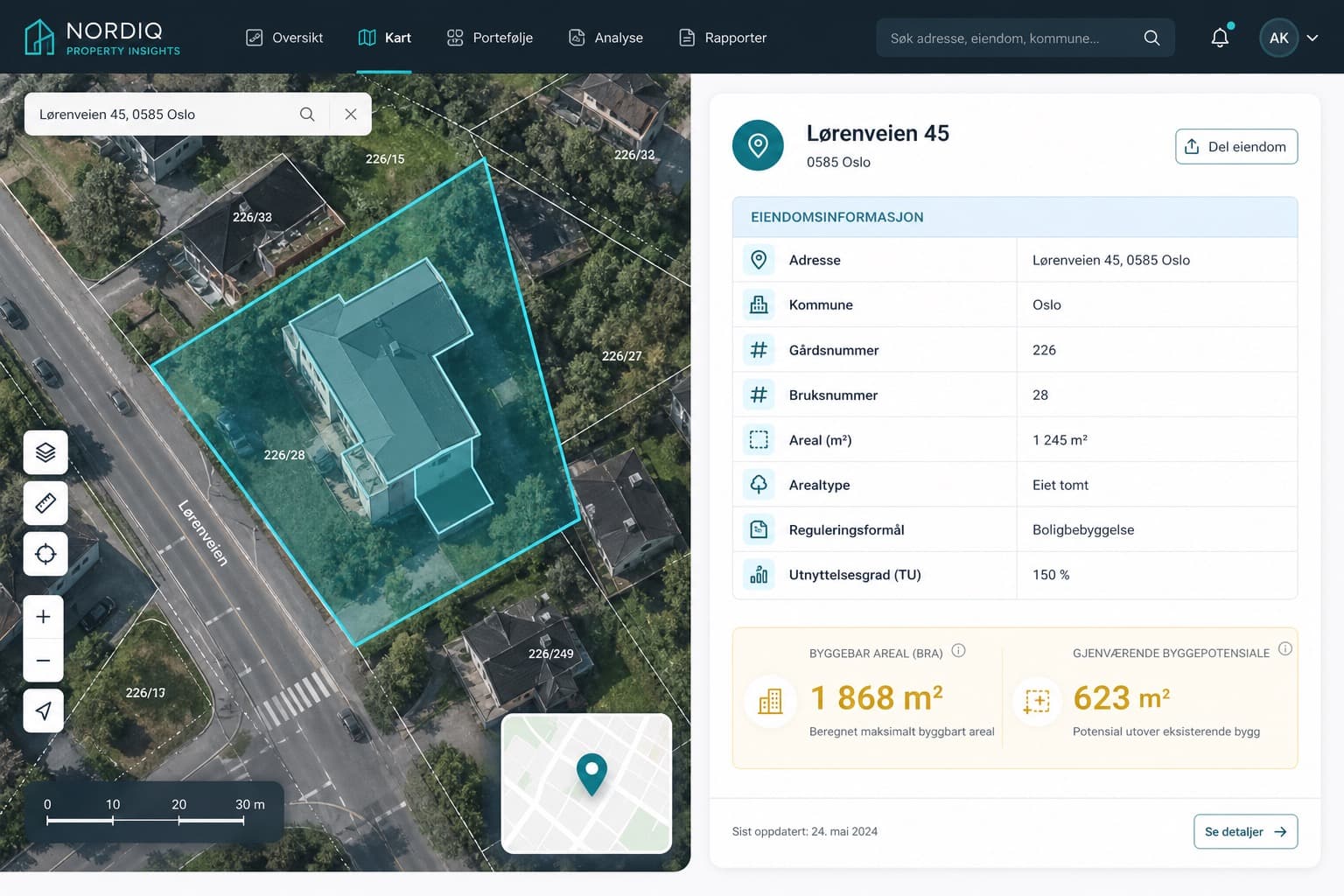
Task: Click the Arealtype tree icon
Action: tap(759, 484)
